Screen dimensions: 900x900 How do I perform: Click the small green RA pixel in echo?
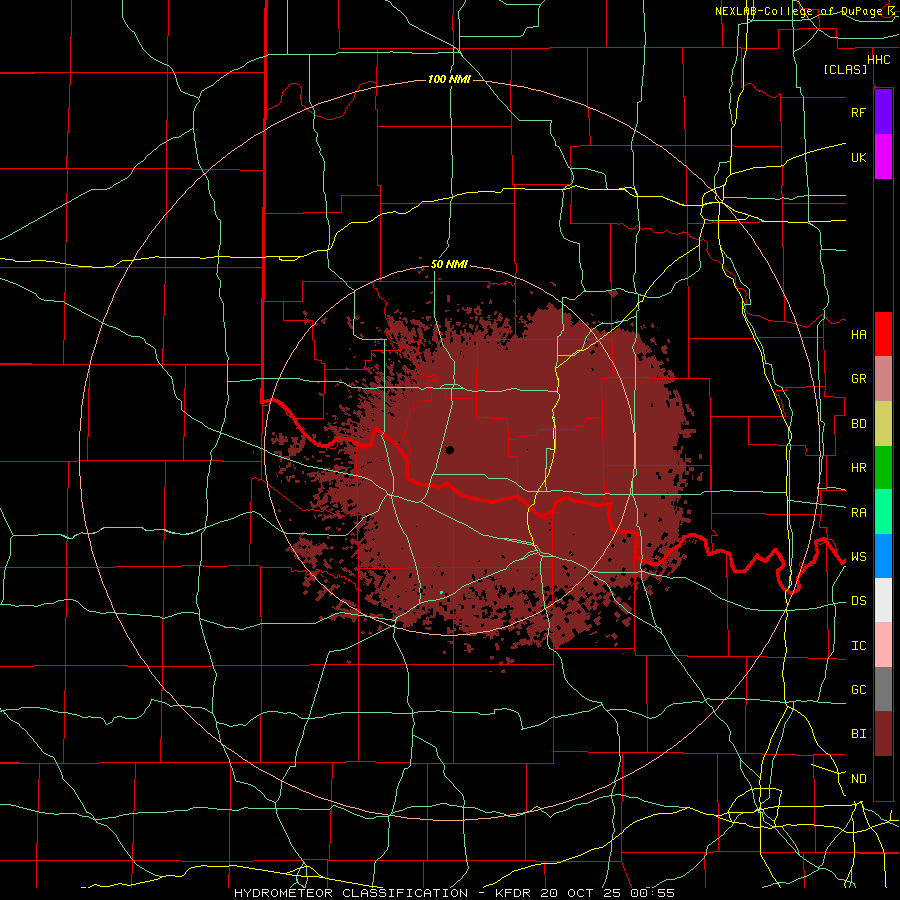pos(441,592)
